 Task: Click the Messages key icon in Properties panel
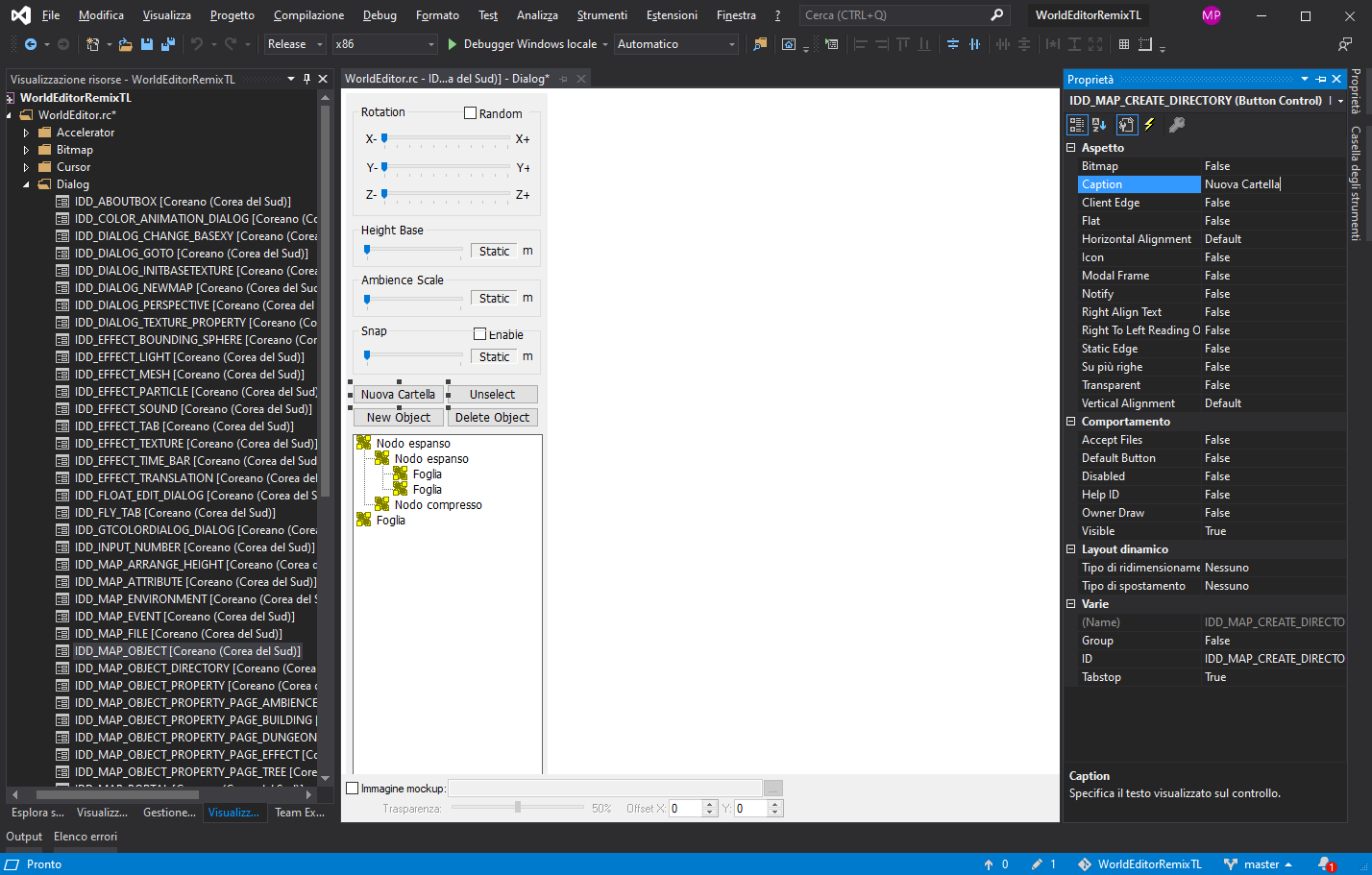pos(1176,125)
